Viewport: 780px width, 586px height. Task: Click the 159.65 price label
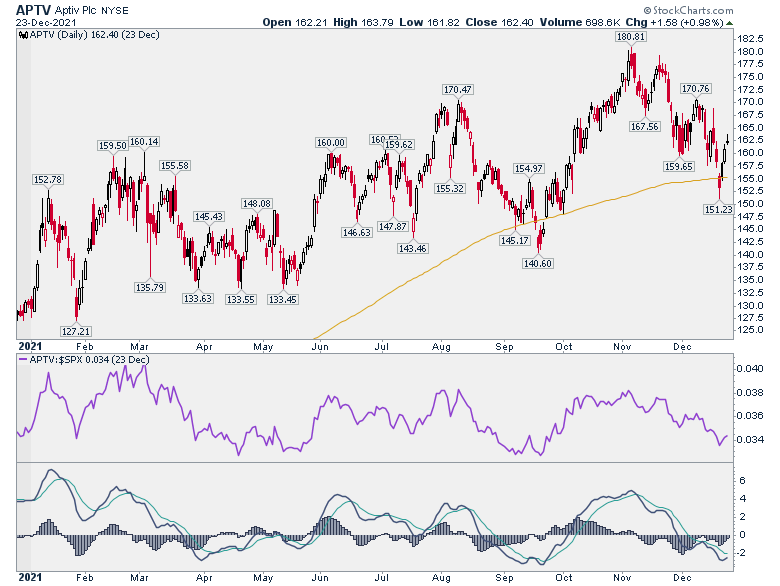click(x=679, y=166)
